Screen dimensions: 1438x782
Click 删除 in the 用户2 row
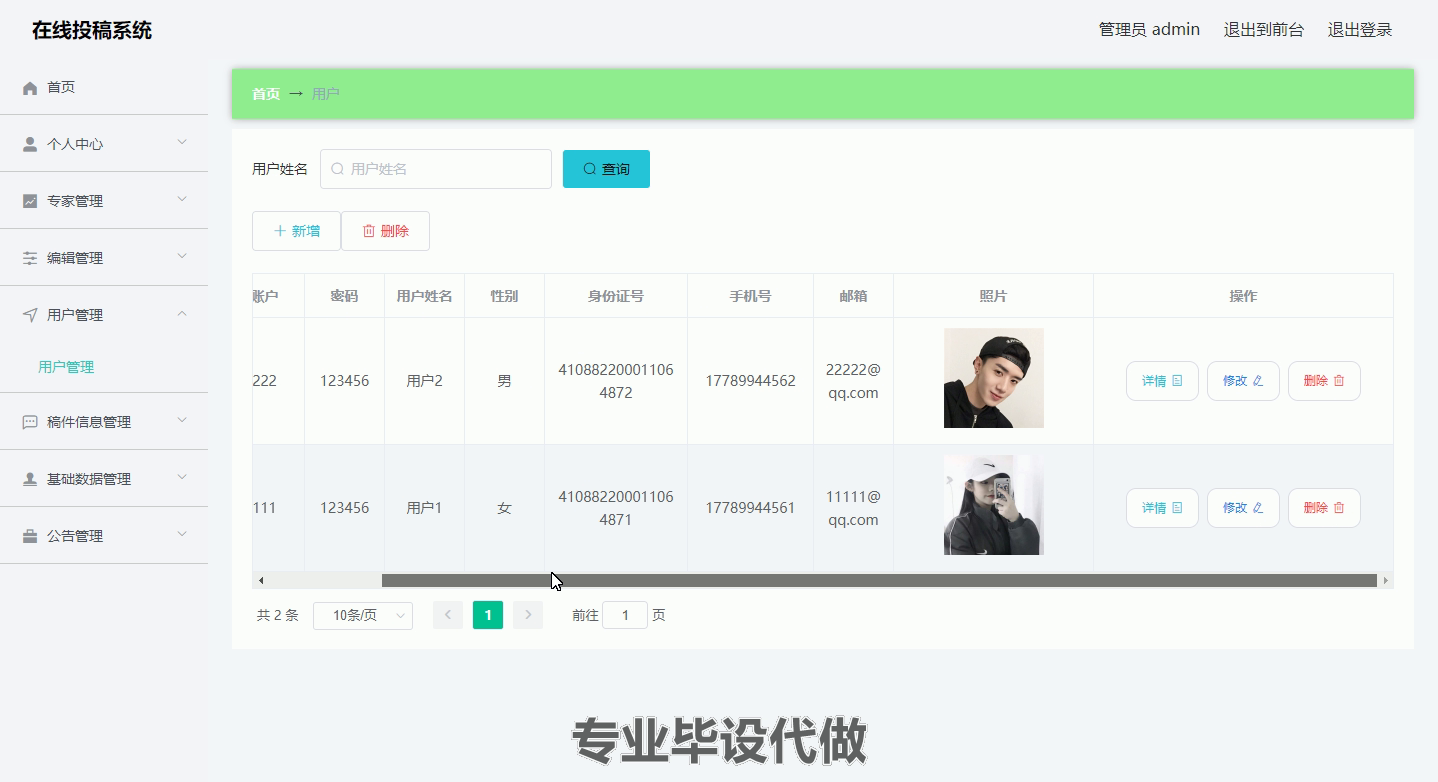click(1324, 381)
